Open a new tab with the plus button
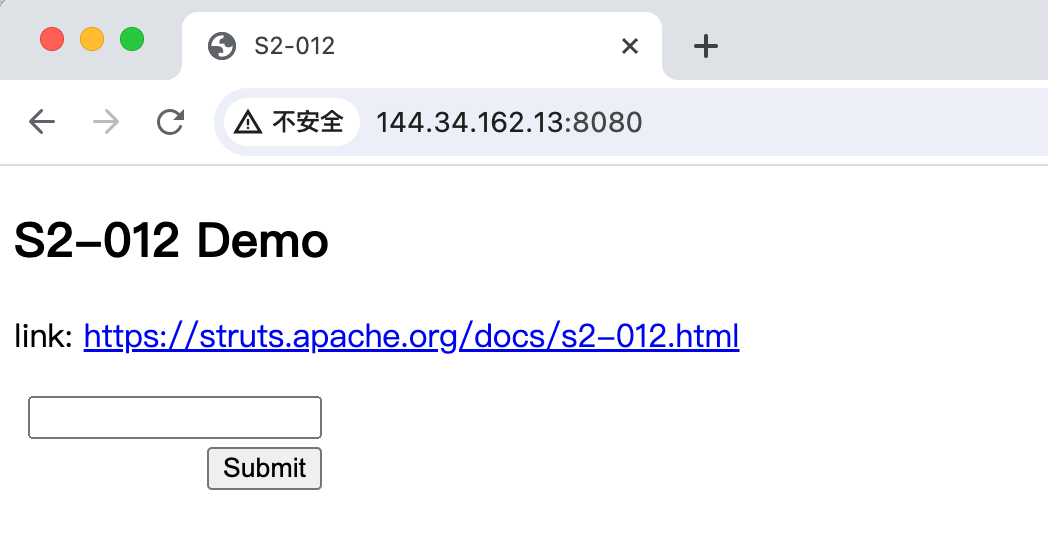Screen dimensions: 1048x560 (x=706, y=46)
